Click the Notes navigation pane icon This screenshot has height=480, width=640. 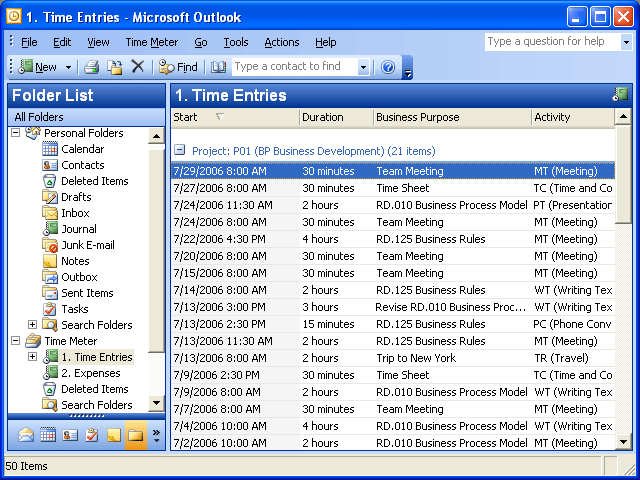[114, 436]
